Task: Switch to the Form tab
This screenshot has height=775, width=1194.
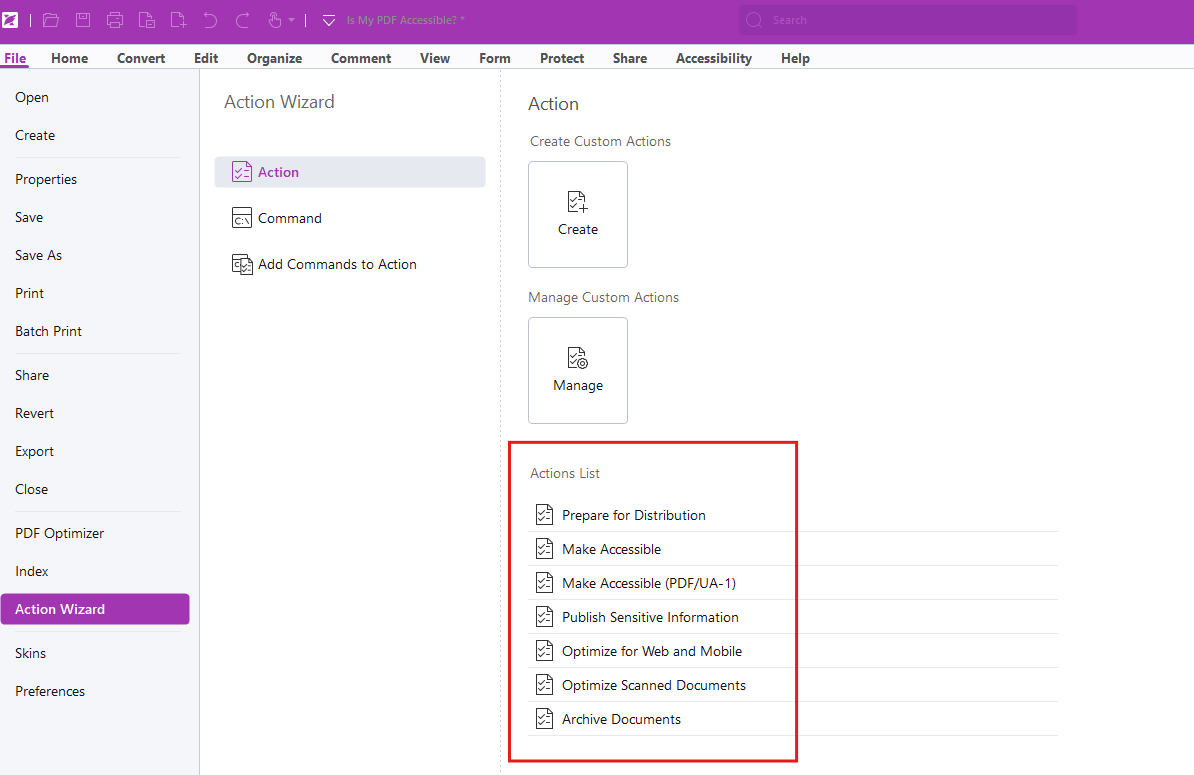Action: coord(495,58)
